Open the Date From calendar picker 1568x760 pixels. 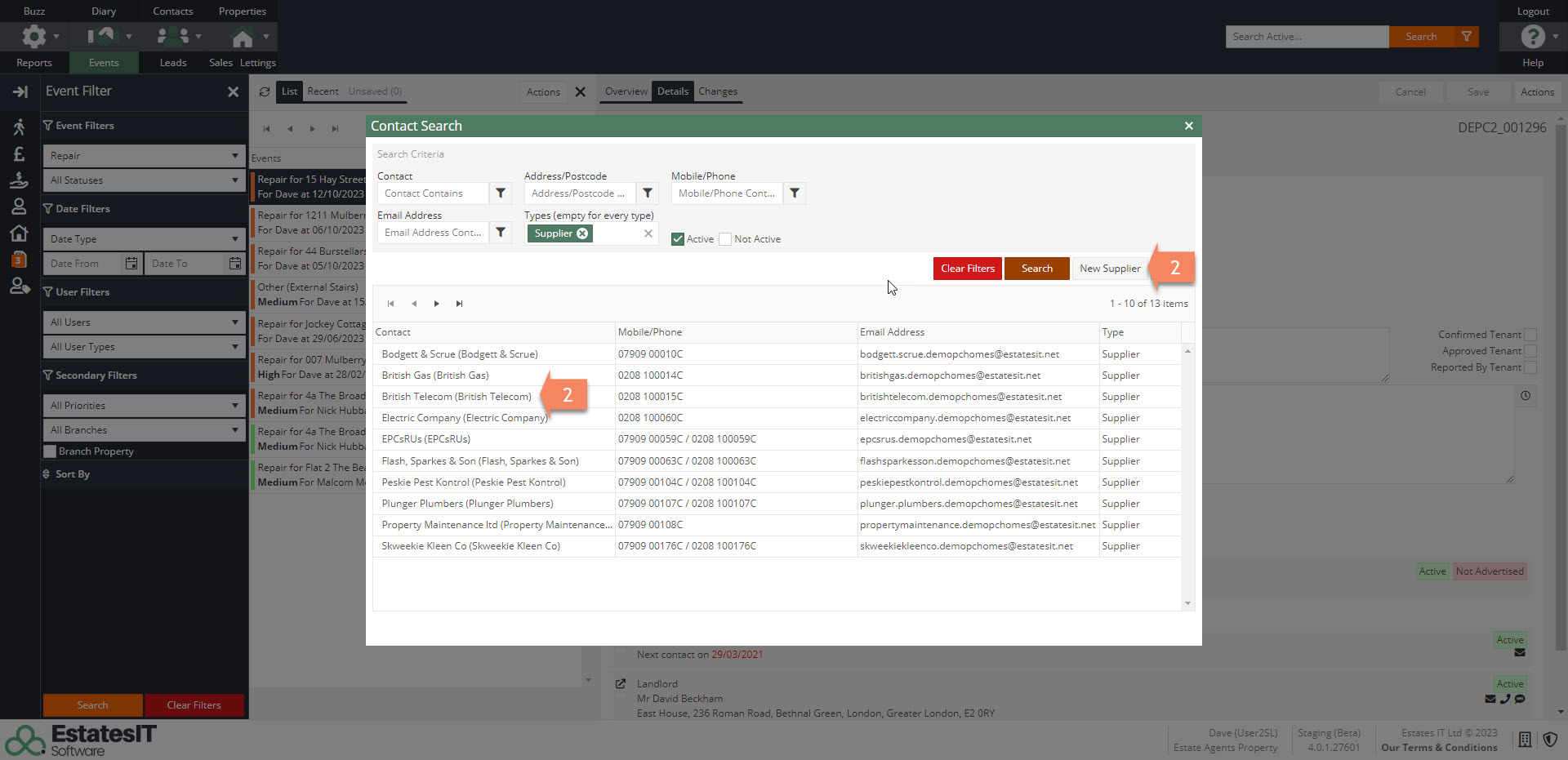click(131, 264)
